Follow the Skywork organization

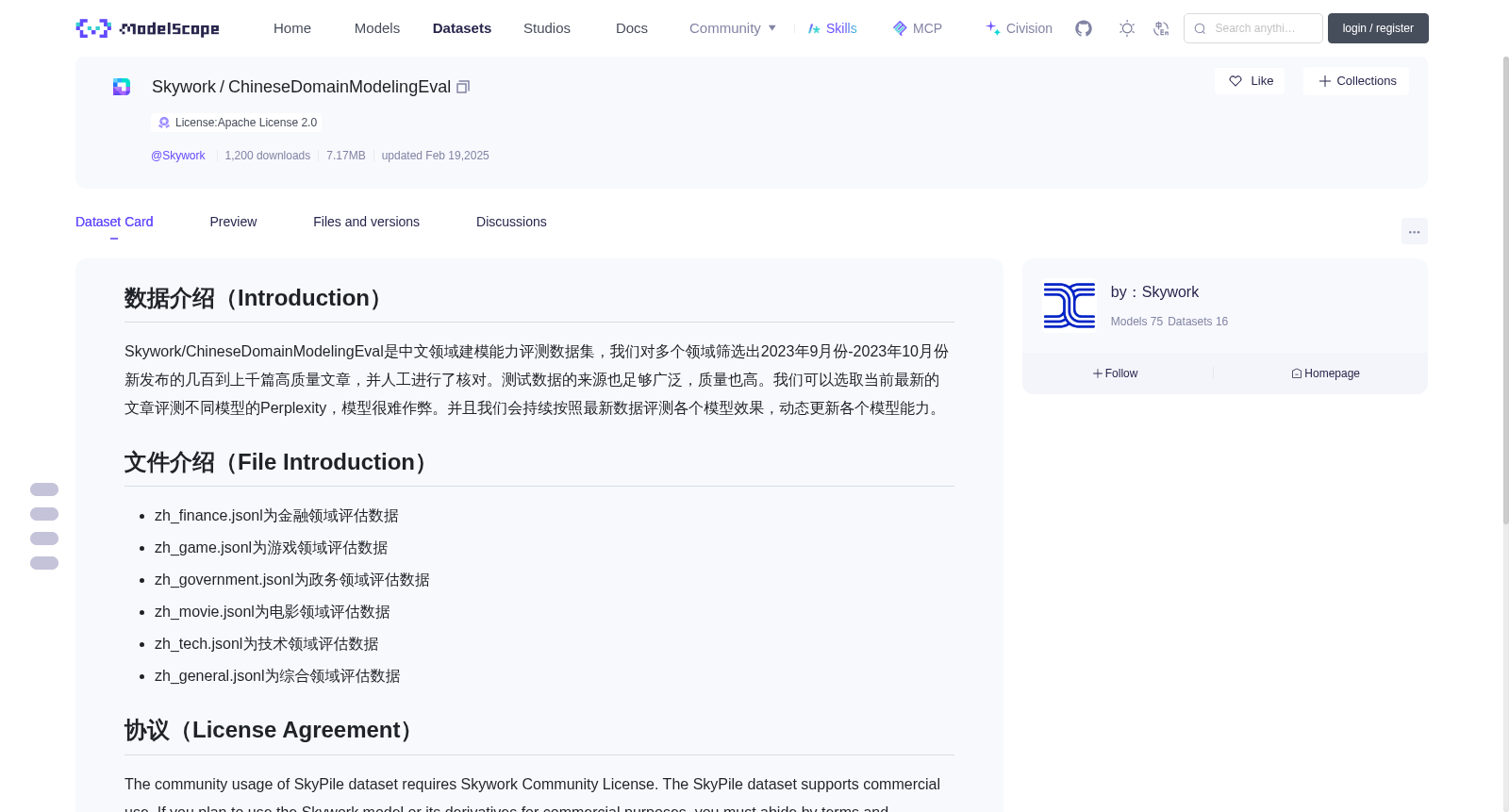[1116, 373]
